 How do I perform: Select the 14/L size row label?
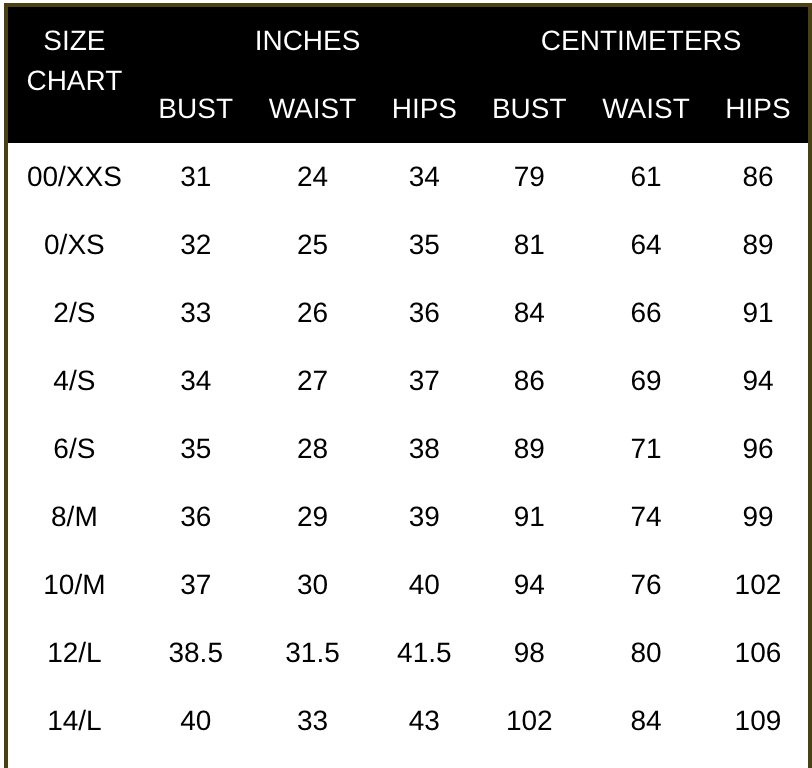pos(74,721)
